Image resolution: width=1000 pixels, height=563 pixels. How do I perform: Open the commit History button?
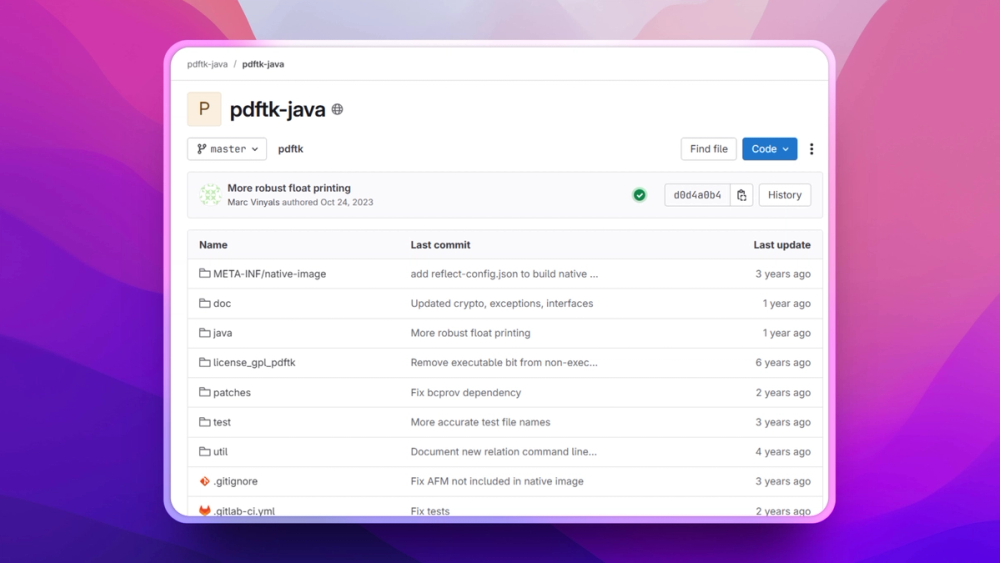(x=784, y=195)
